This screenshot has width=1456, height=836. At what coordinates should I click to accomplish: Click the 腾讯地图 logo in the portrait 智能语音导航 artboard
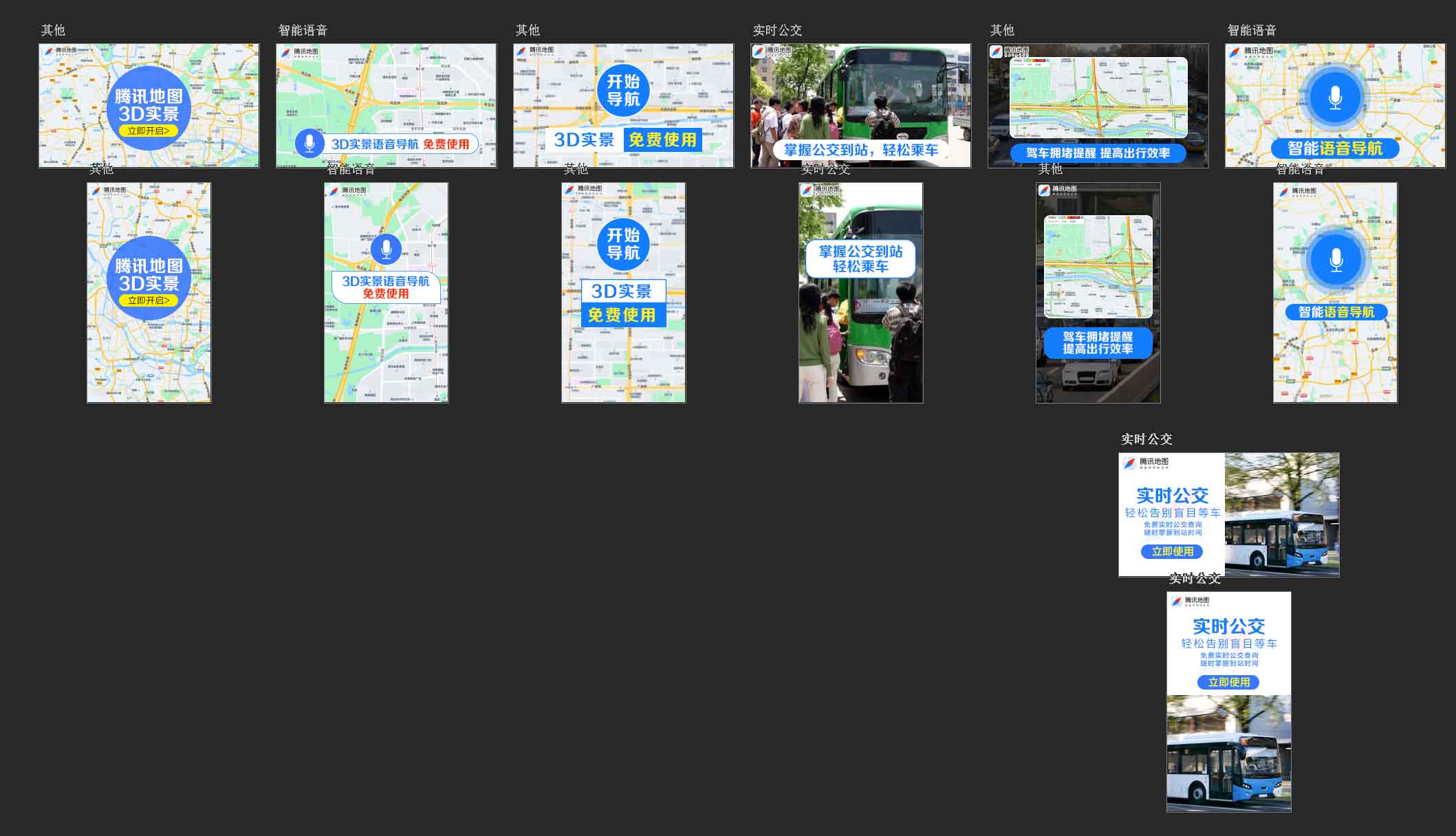(1297, 191)
